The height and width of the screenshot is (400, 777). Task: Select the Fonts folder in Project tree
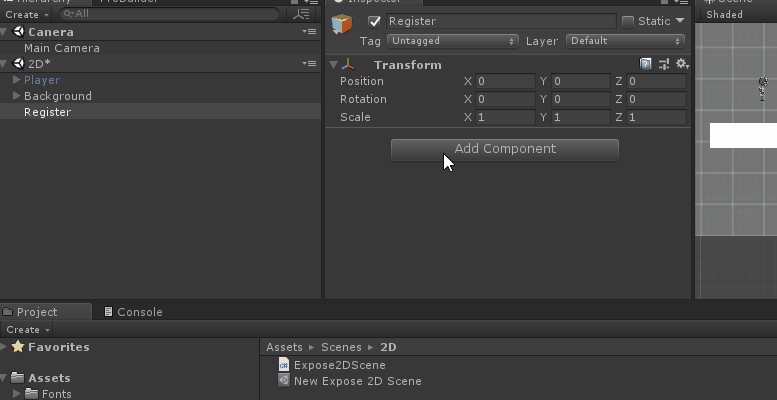click(56, 394)
